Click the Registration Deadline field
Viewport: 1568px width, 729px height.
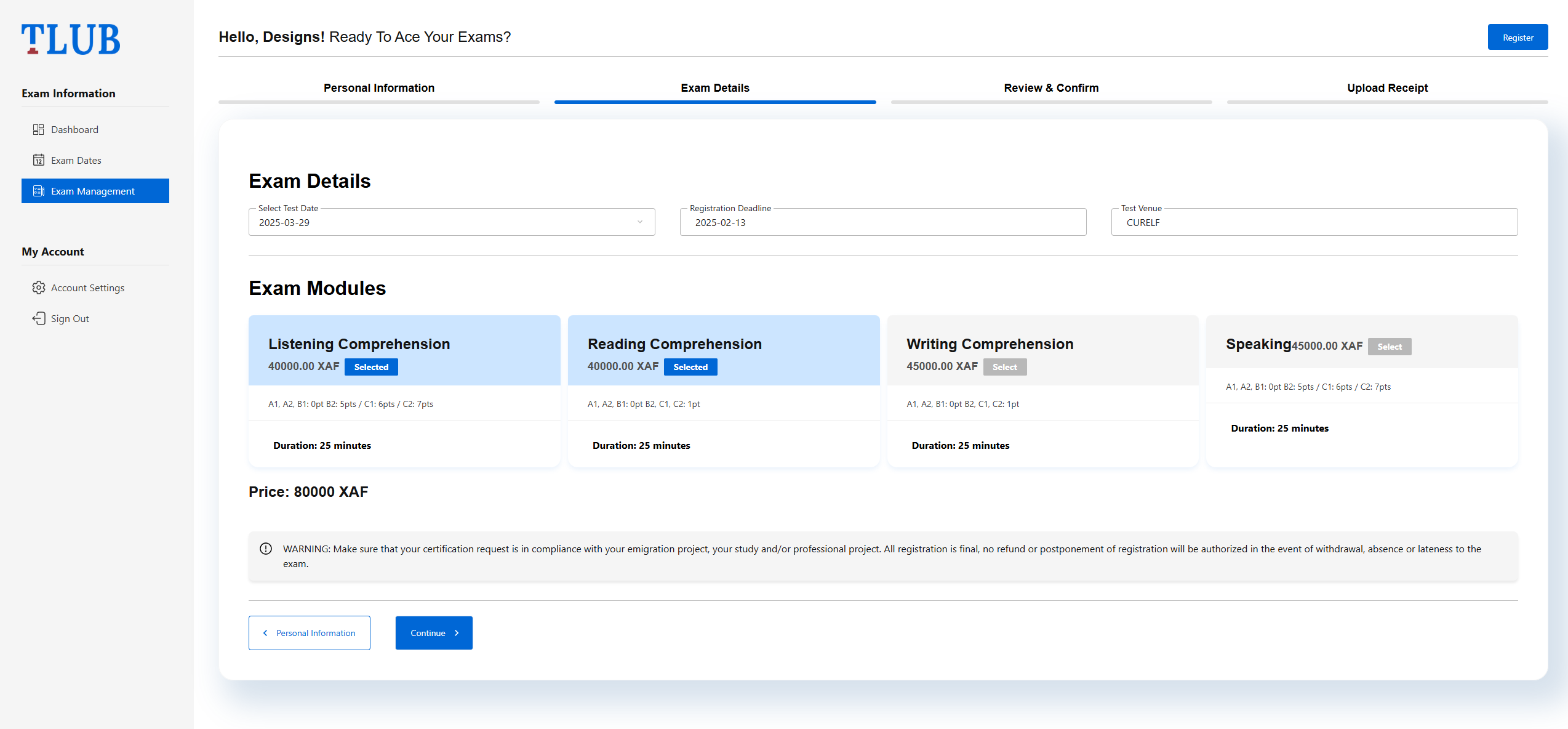coord(883,222)
